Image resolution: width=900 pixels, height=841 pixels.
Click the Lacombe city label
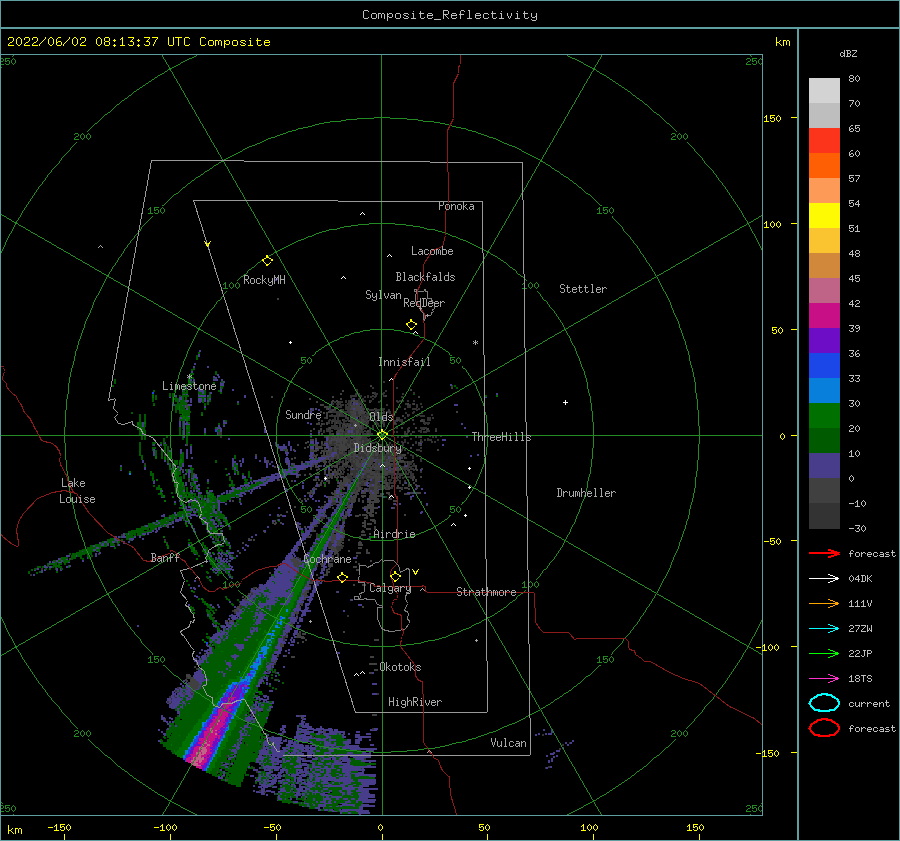(432, 251)
